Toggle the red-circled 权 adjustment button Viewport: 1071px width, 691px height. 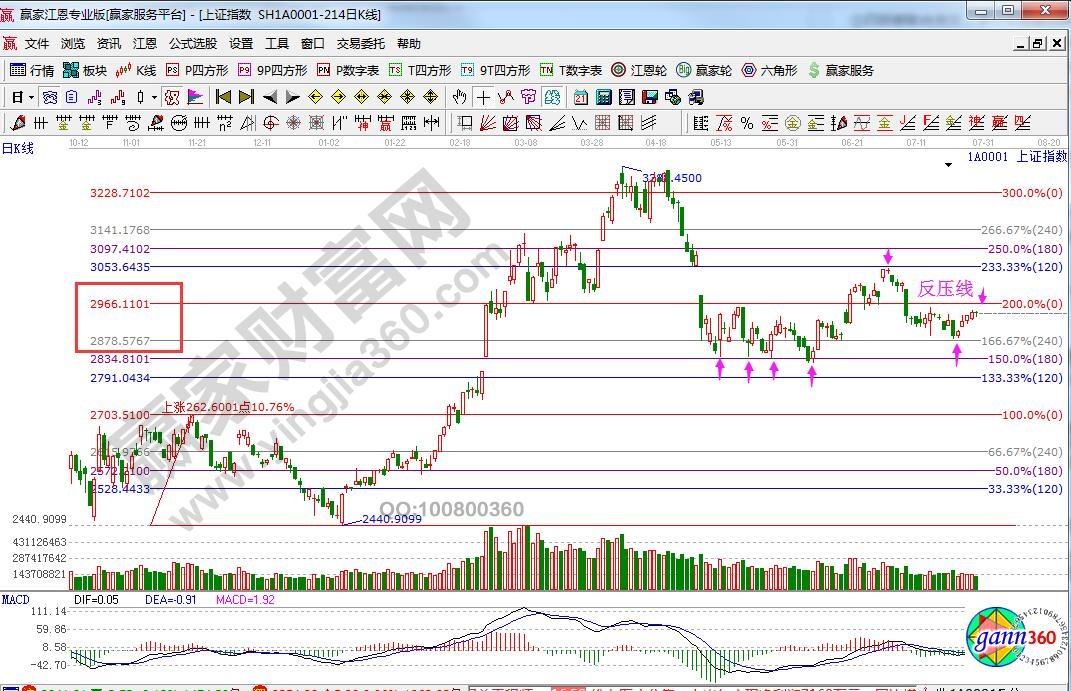(171, 97)
